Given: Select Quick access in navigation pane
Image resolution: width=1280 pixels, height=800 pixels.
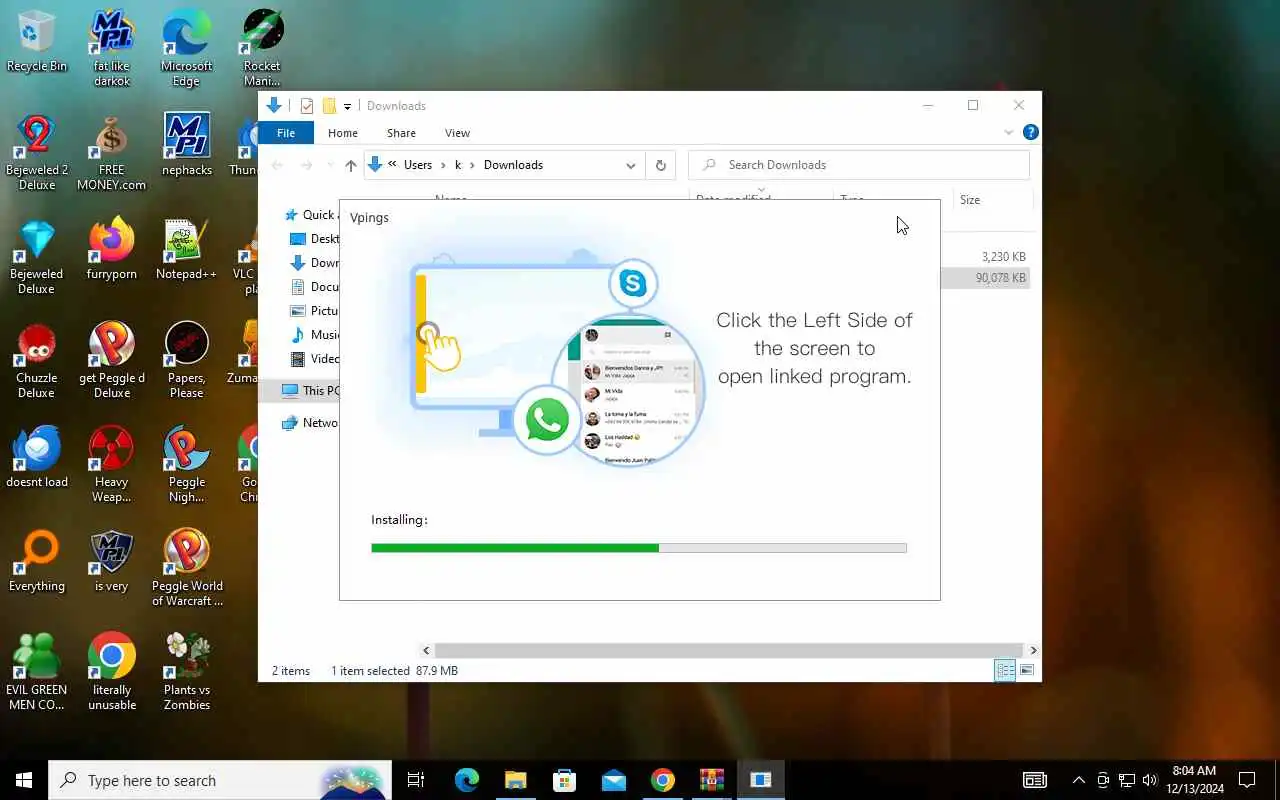Looking at the screenshot, I should [312, 215].
